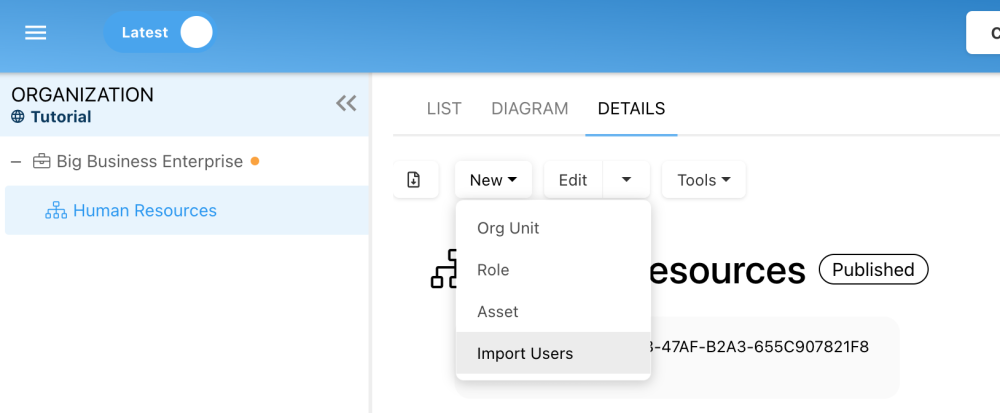This screenshot has width=1000, height=413.
Task: Collapse the organization sidebar panel
Action: tap(346, 103)
